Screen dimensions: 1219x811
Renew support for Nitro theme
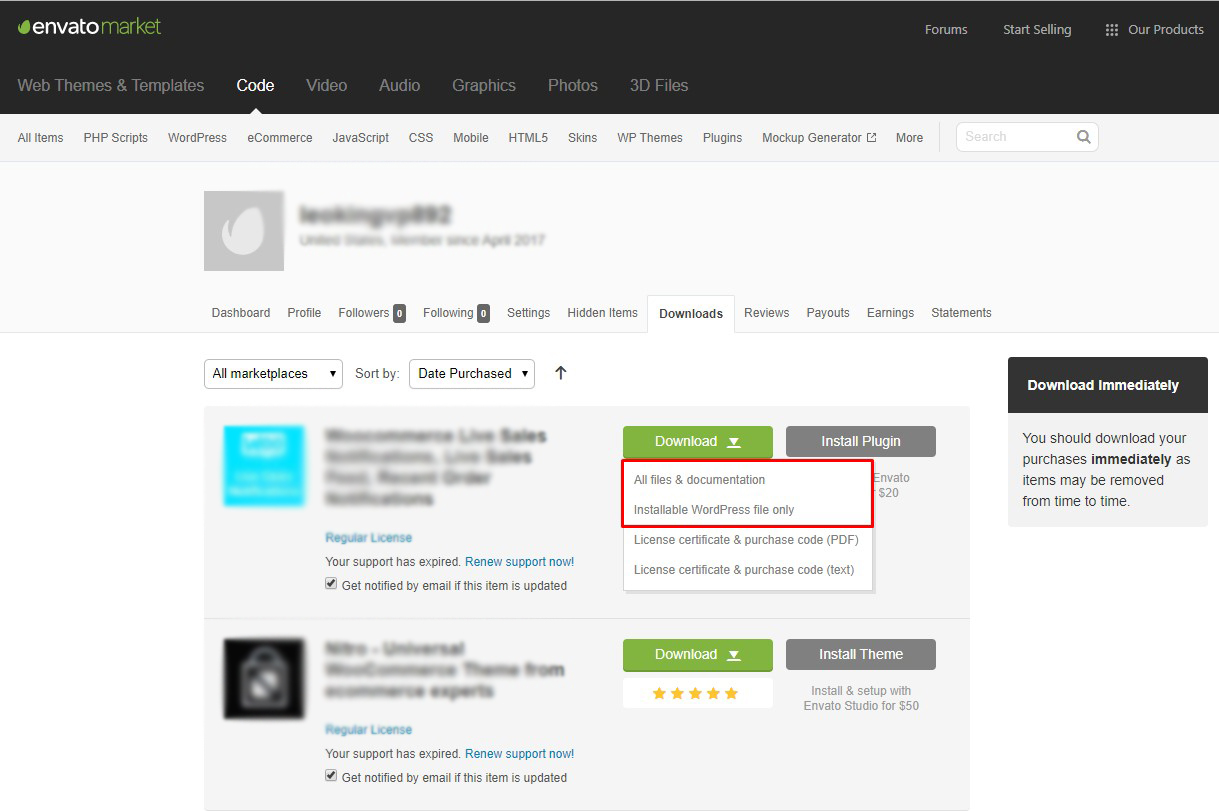[x=520, y=754]
